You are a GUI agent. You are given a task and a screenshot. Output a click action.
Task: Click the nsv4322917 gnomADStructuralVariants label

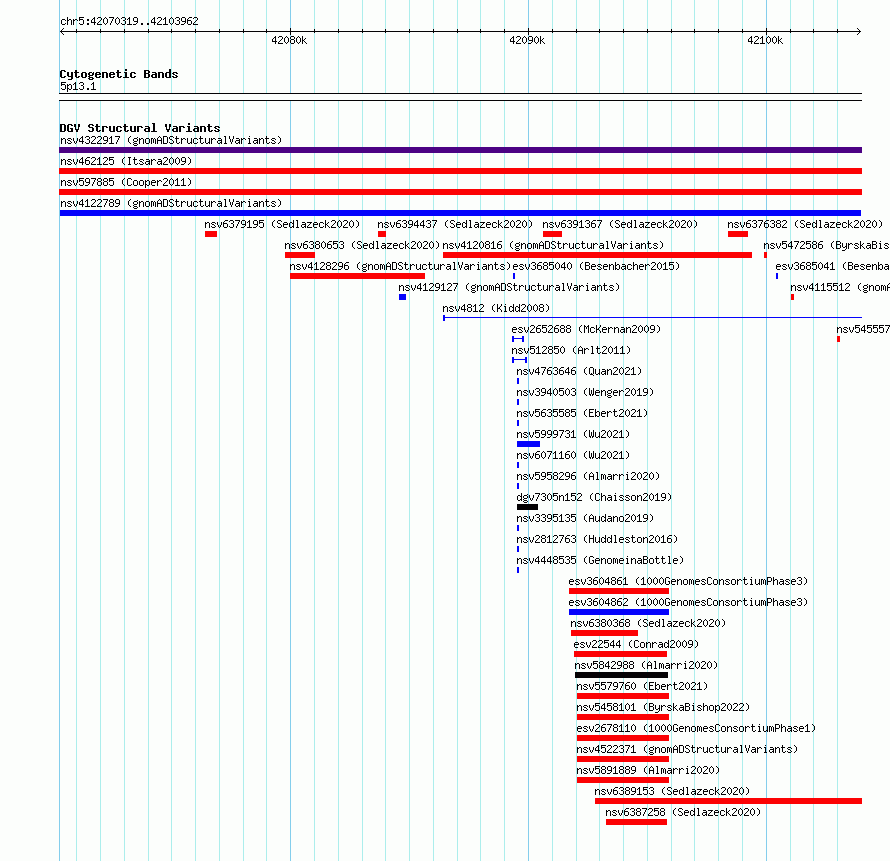[x=171, y=140]
